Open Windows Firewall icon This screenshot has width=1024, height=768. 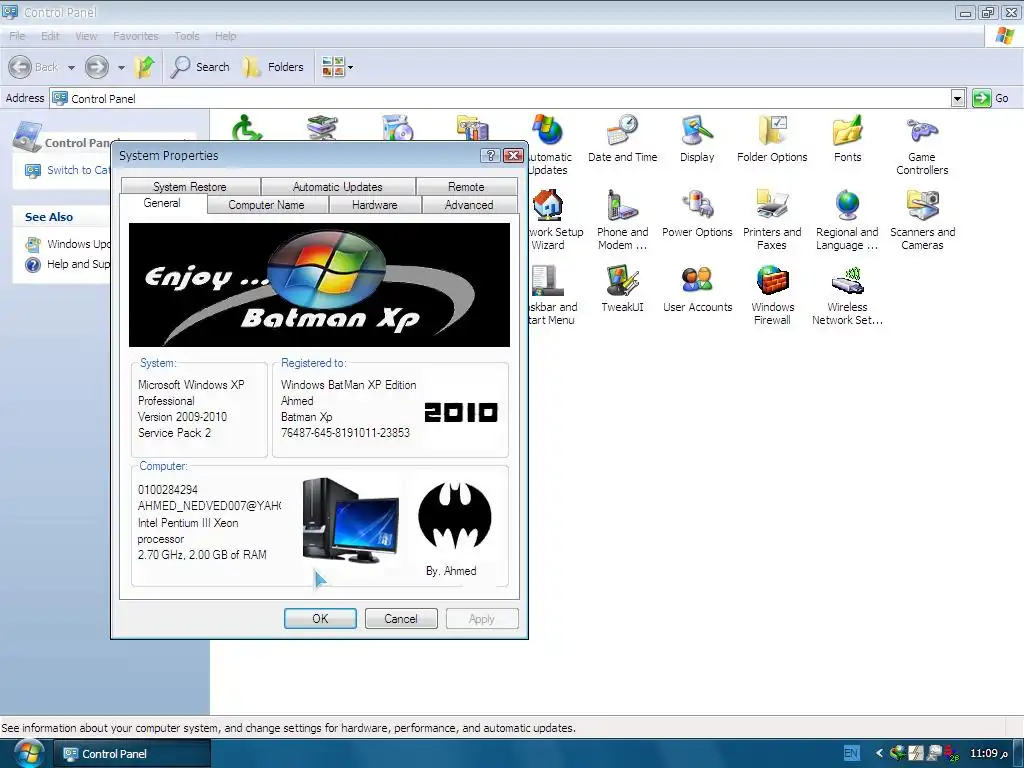pos(772,295)
